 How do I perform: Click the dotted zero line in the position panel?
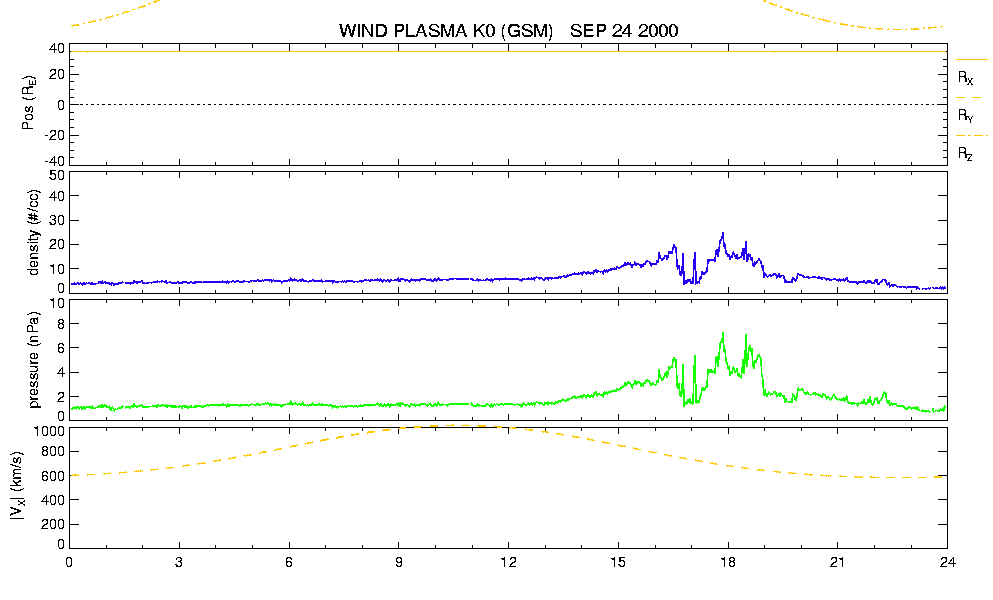[509, 105]
